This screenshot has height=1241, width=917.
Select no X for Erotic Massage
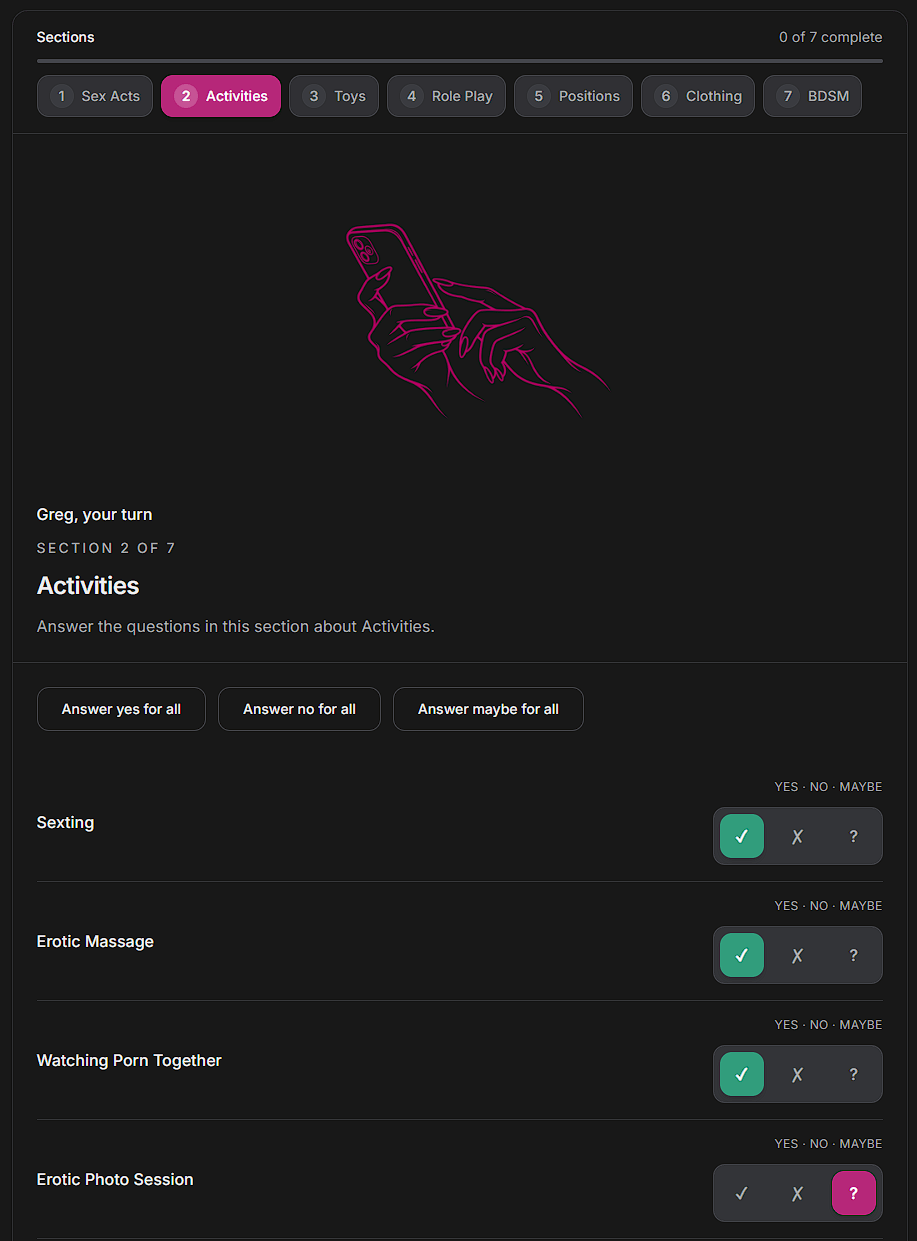[797, 955]
